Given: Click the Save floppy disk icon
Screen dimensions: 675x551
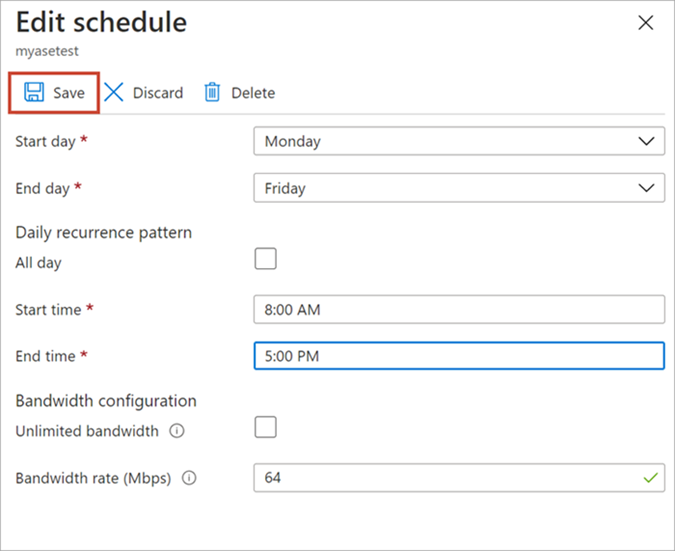Looking at the screenshot, I should (34, 92).
